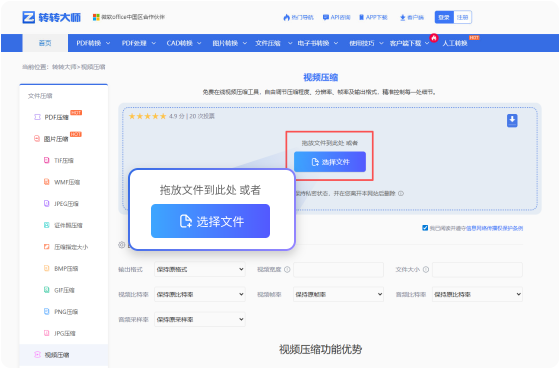The height and width of the screenshot is (369, 560).
Task: Open the 视频帧率 dropdown
Action: (338, 294)
